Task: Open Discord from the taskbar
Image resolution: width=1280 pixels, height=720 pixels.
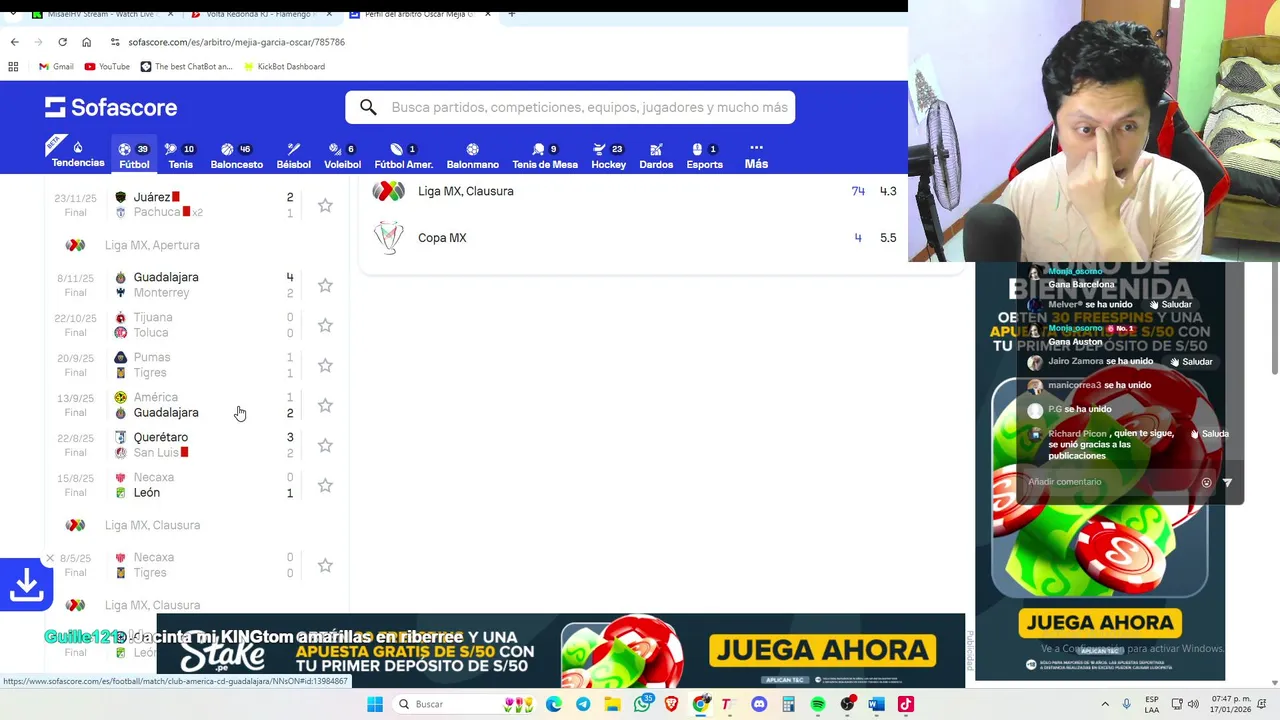Action: [x=759, y=704]
